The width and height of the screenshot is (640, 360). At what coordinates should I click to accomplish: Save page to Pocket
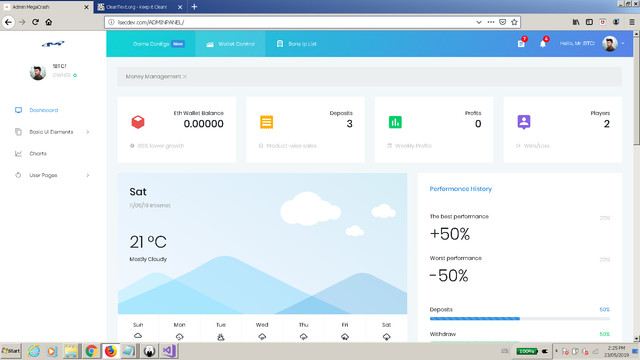502,22
